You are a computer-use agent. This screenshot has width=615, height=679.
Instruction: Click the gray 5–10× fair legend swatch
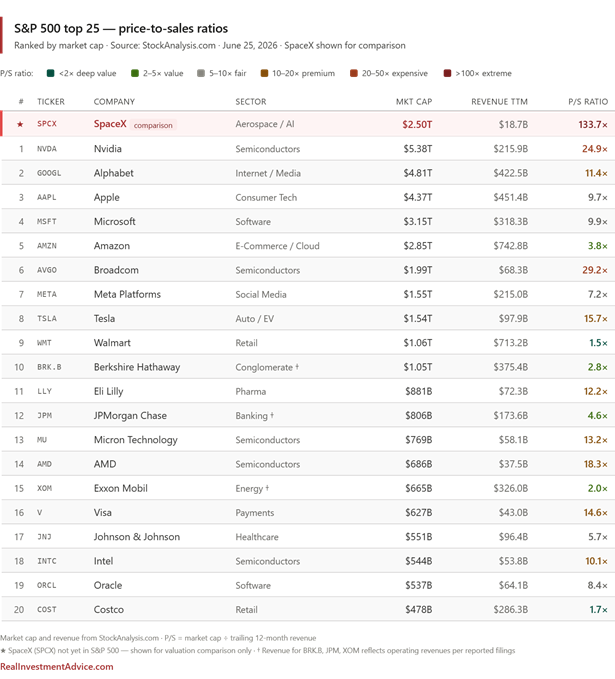201,73
